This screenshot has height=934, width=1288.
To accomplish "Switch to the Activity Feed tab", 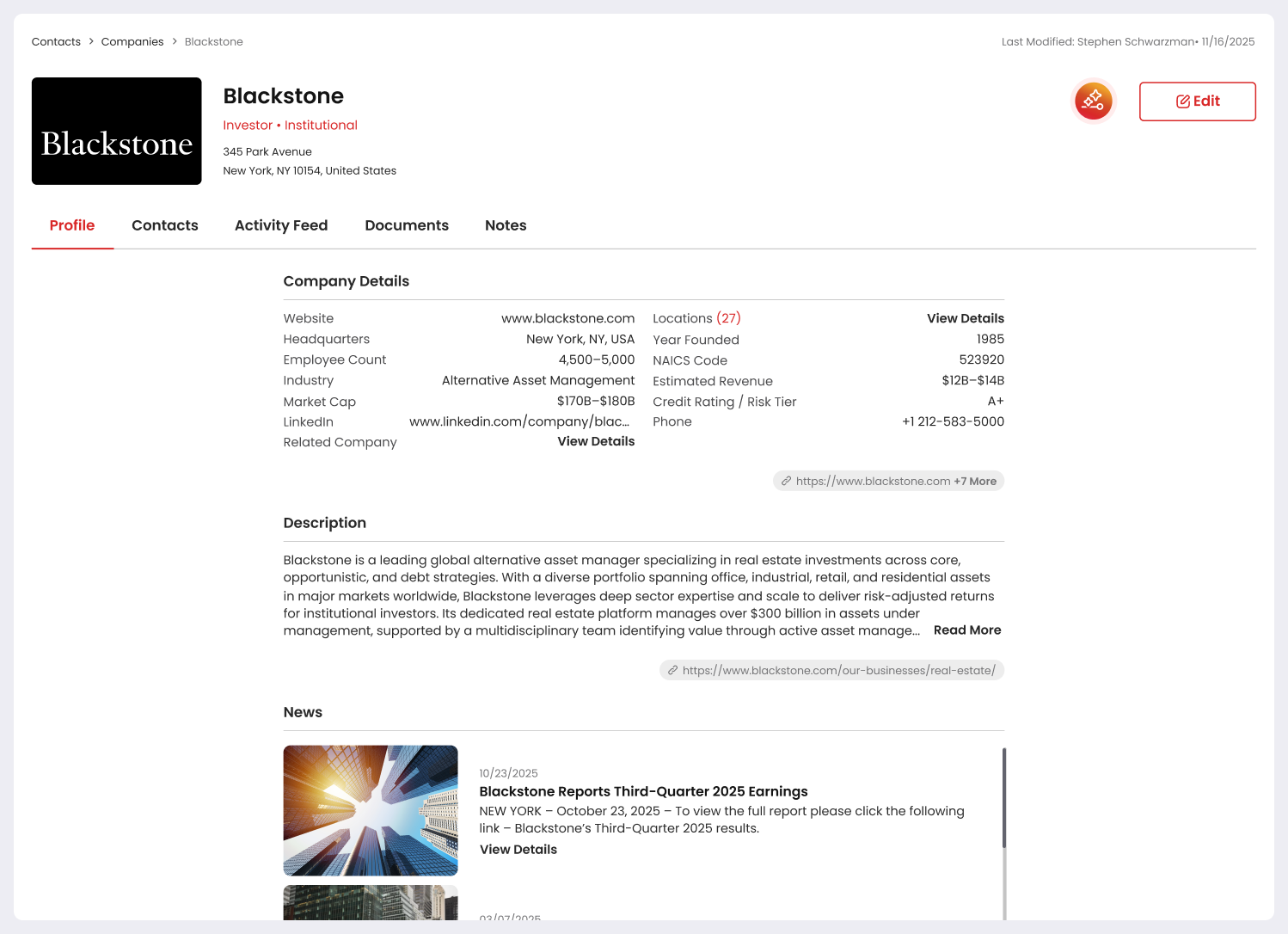I will tap(281, 225).
